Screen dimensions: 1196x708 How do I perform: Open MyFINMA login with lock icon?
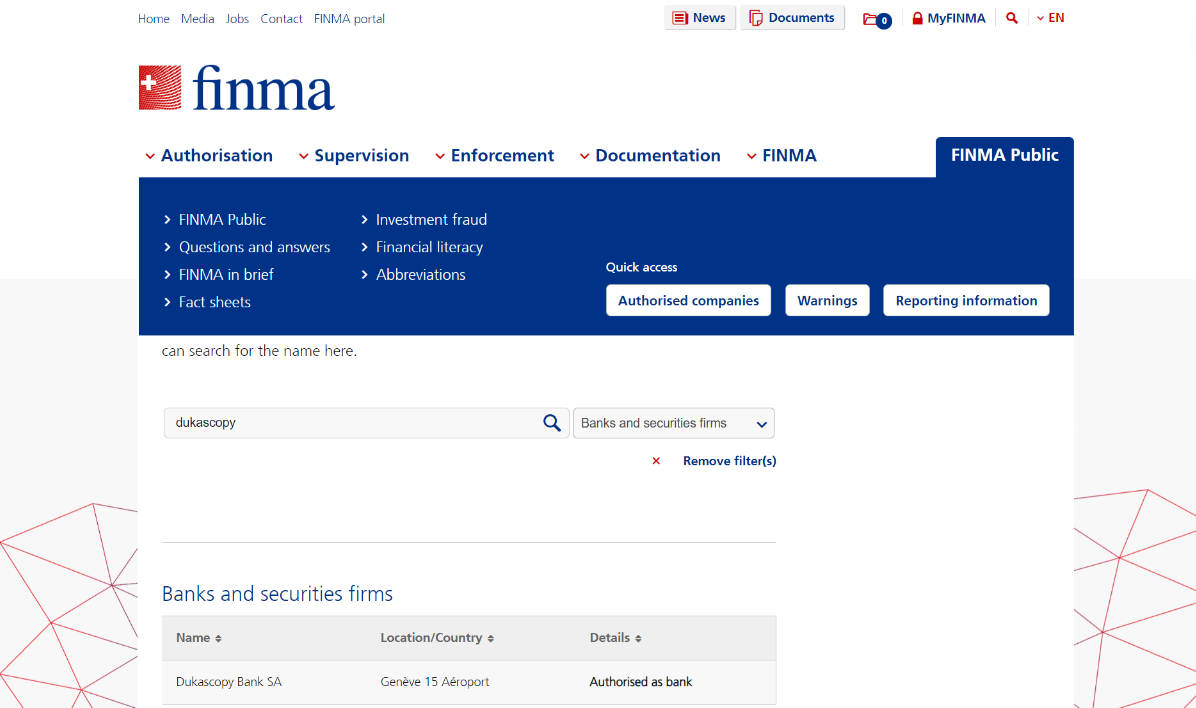click(948, 18)
